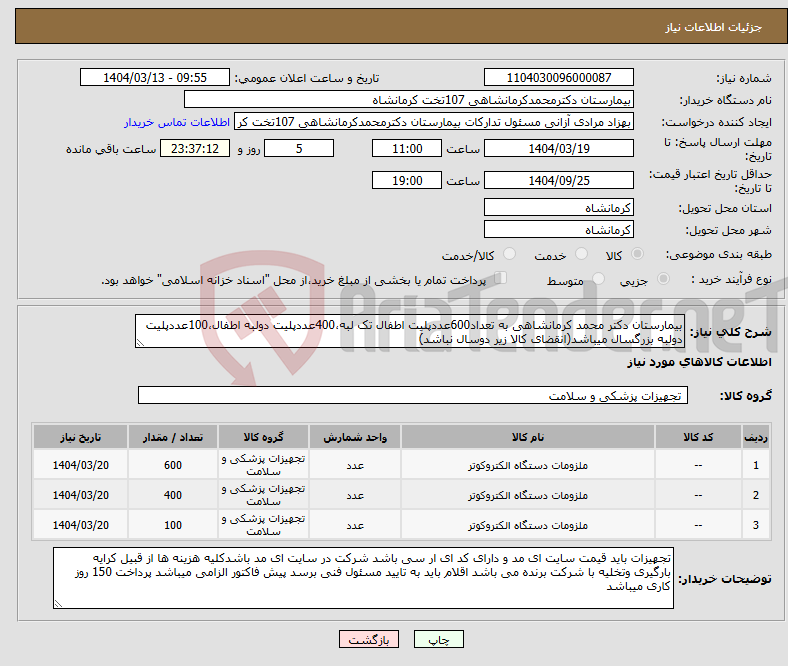Open the اطلاعات تماس خریدار link
The width and height of the screenshot is (788, 666).
(x=177, y=122)
